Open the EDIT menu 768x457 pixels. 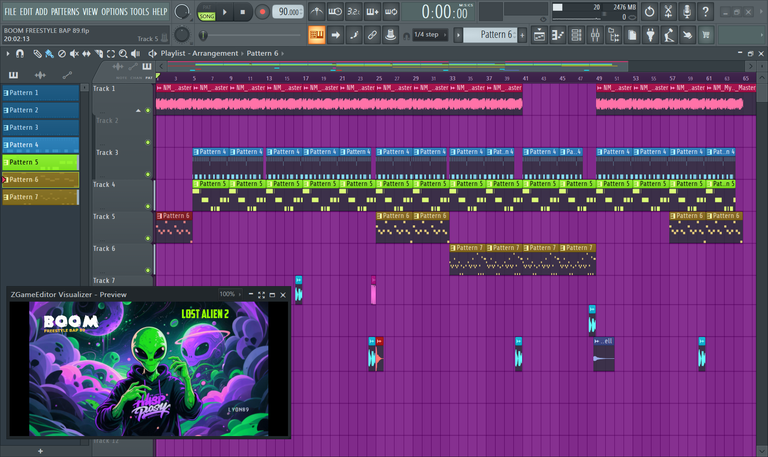[x=26, y=11]
